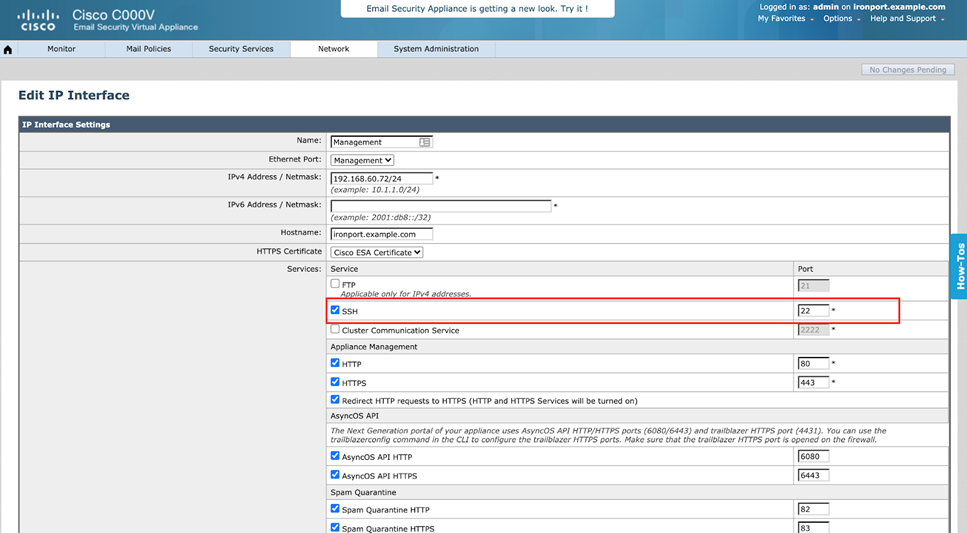This screenshot has width=967, height=533.
Task: Enable the FTP service checkbox
Action: (x=335, y=284)
